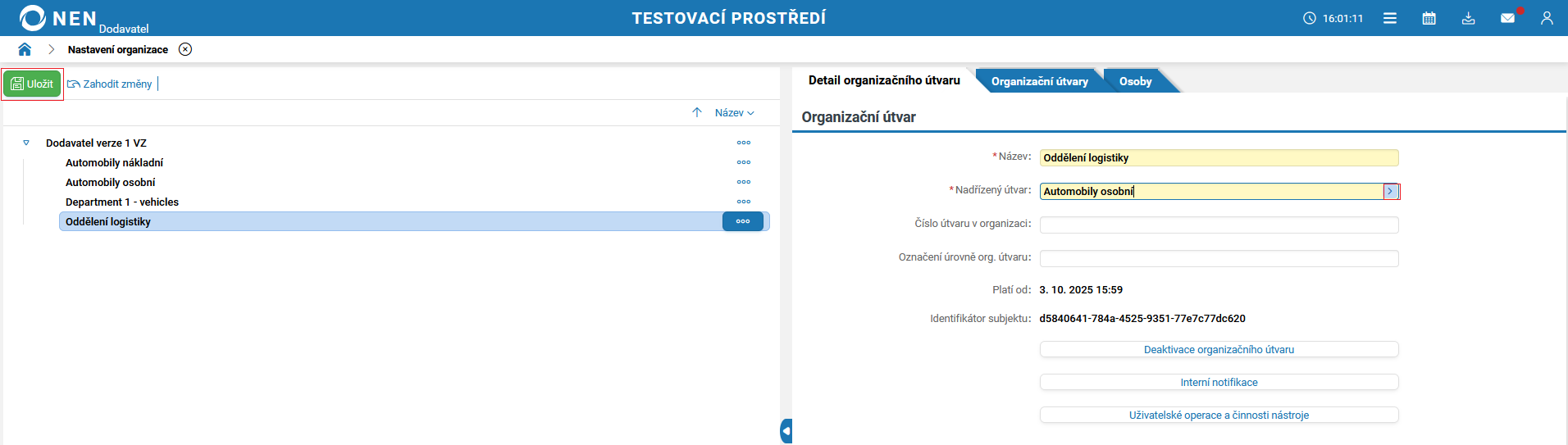This screenshot has height=445, width=1568.
Task: Click Interní notifikace button
Action: click(1219, 382)
